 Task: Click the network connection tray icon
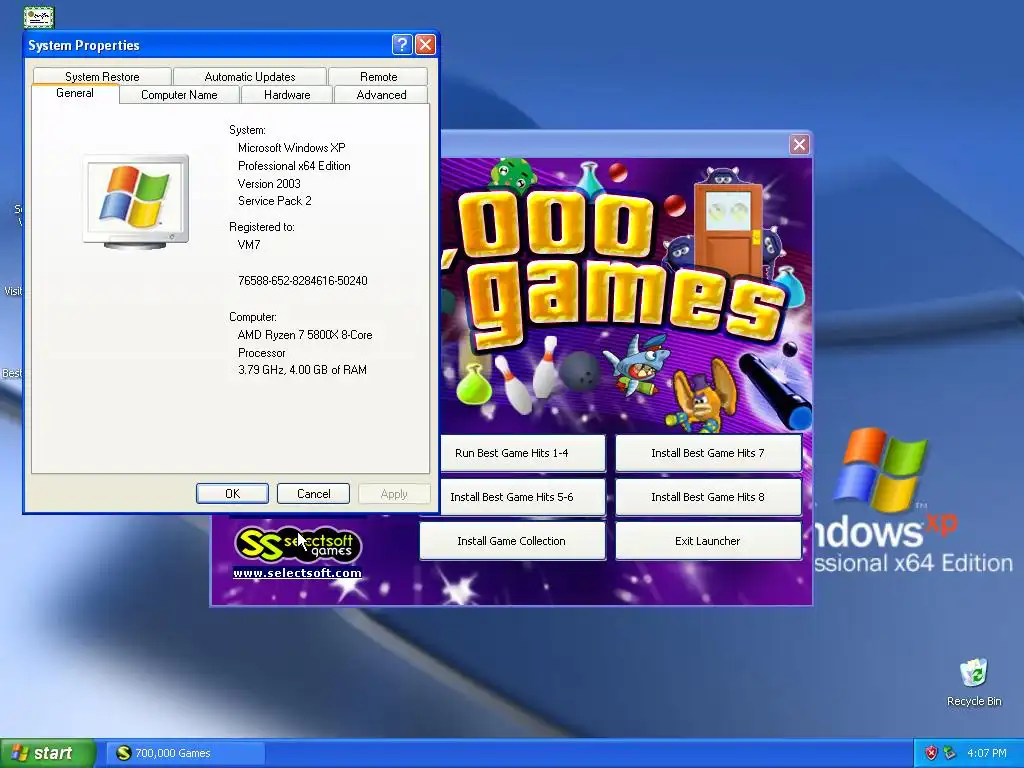[x=950, y=753]
